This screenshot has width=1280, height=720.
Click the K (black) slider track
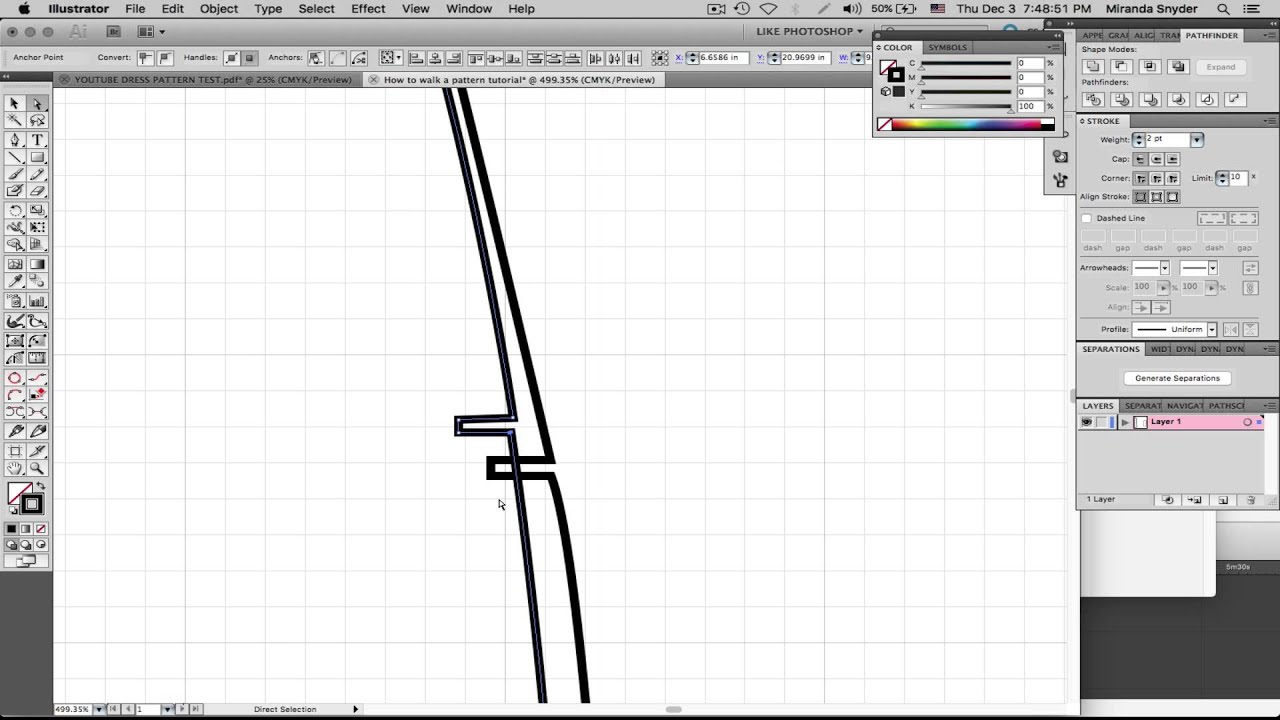pyautogui.click(x=966, y=106)
